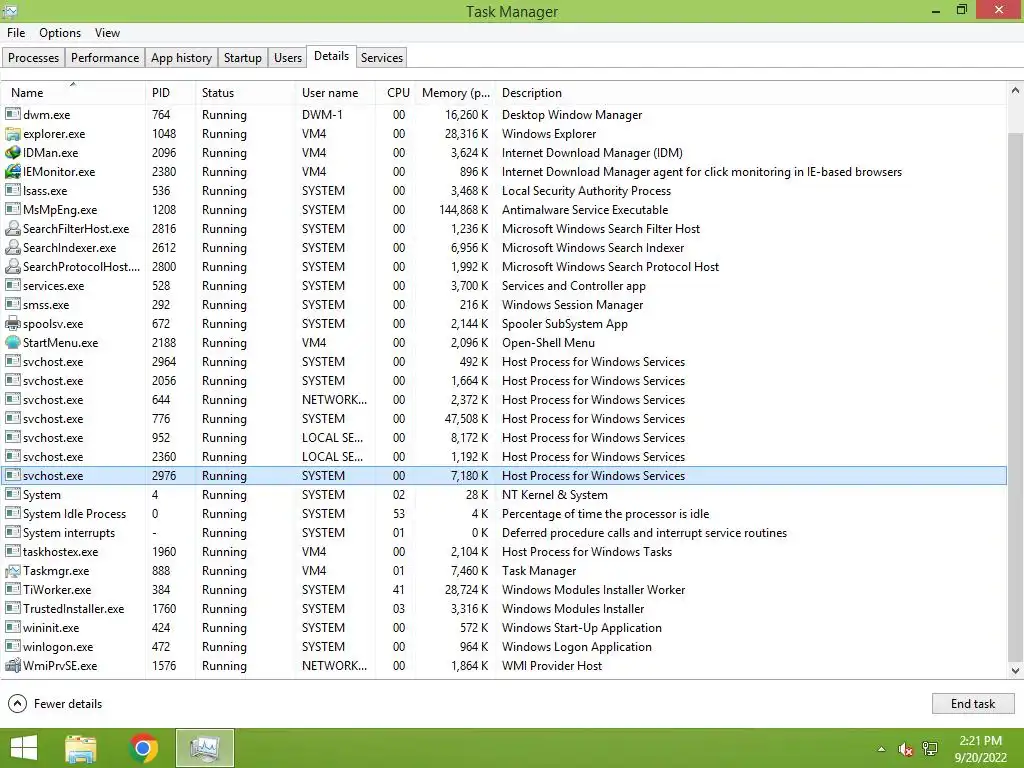
Task: Switch to the App history tab
Action: click(x=181, y=57)
